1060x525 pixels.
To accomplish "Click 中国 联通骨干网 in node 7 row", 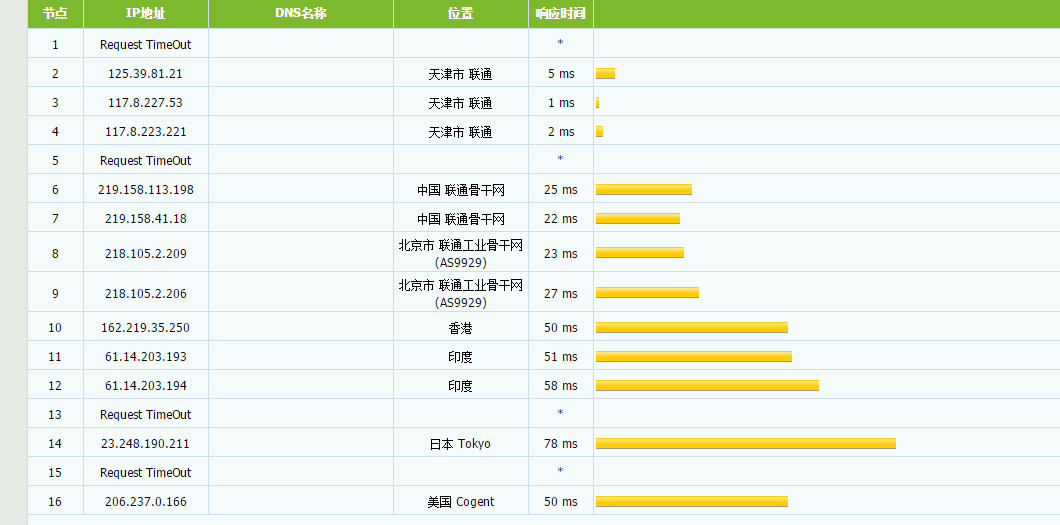I will [x=460, y=220].
